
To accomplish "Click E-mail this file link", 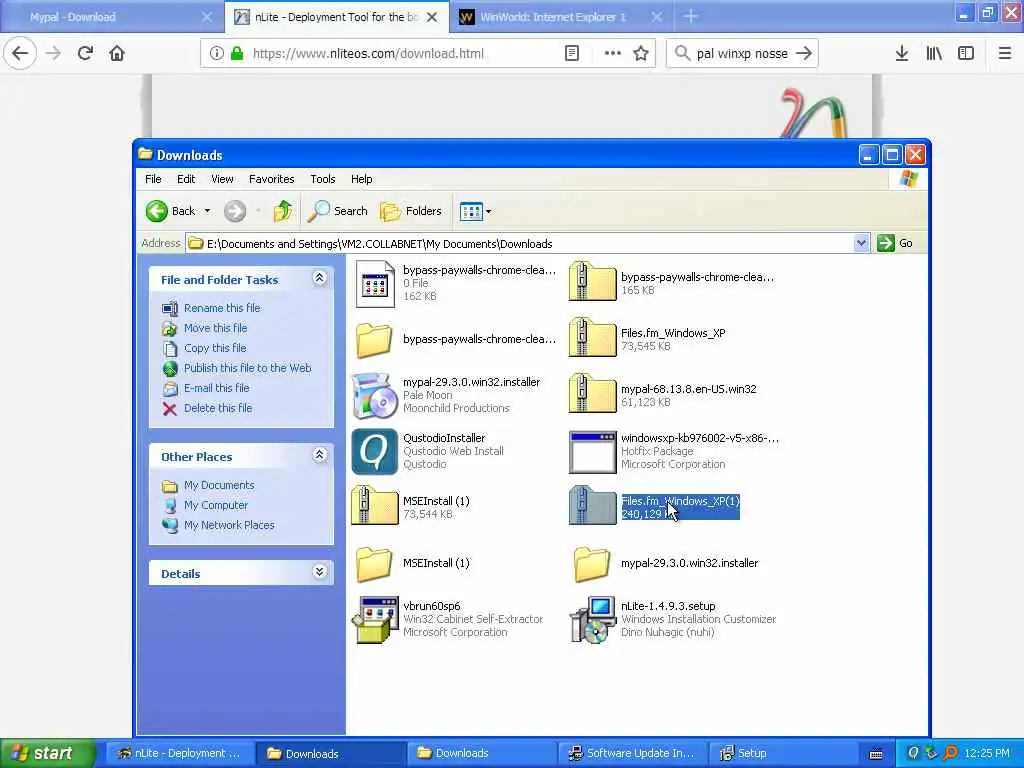I will pyautogui.click(x=216, y=388).
